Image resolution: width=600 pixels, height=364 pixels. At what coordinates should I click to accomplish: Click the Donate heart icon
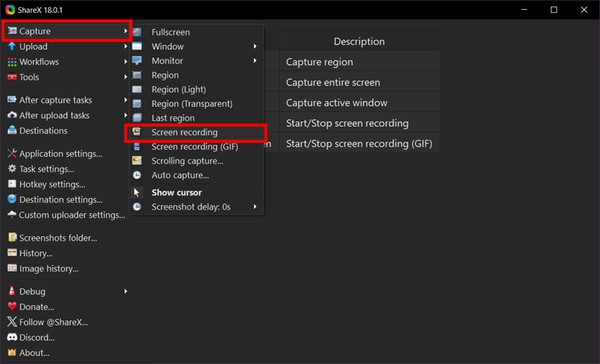coord(12,306)
